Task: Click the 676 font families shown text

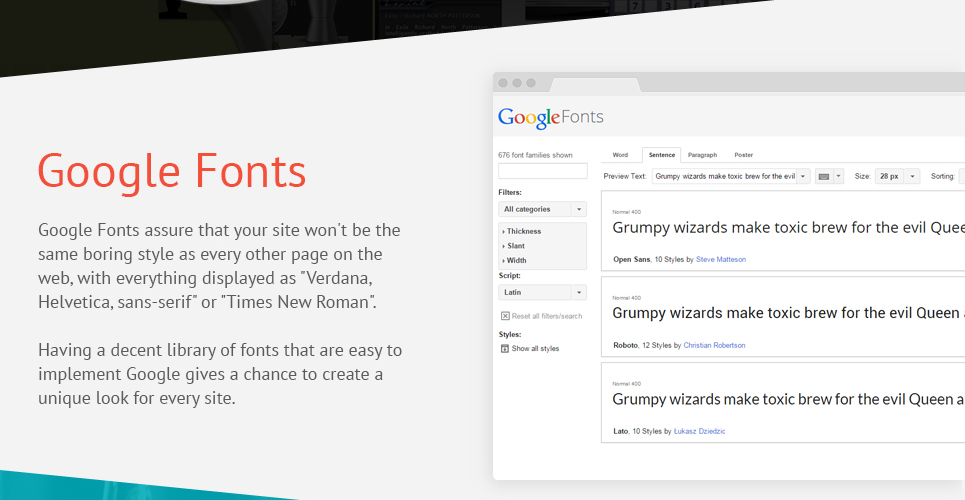Action: coord(535,155)
